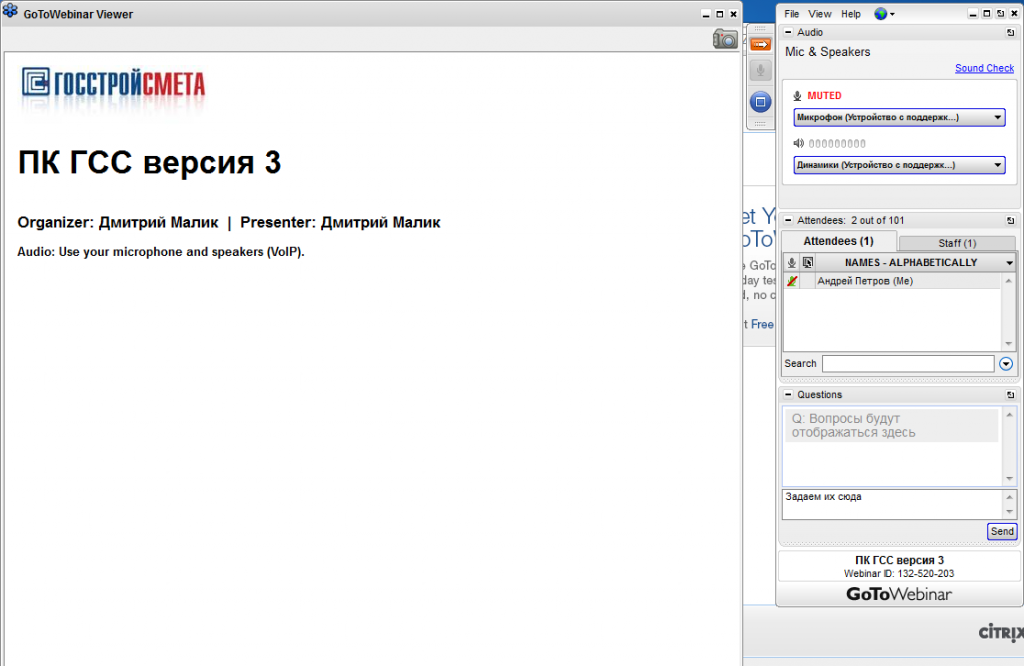Close the GoToWebinar control panel

[1014, 14]
